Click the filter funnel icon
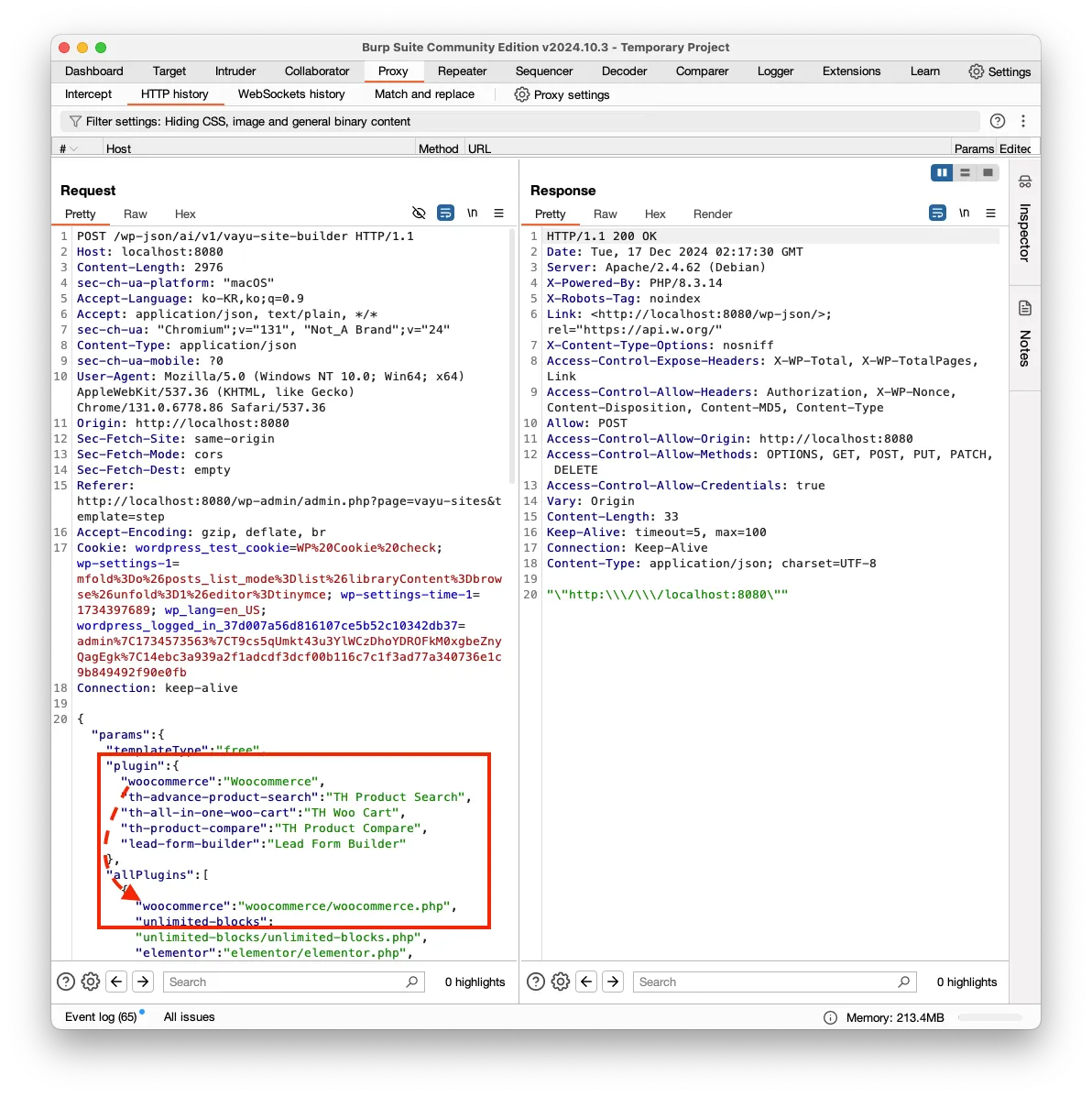Screen dimensions: 1092x1097 coord(75,122)
